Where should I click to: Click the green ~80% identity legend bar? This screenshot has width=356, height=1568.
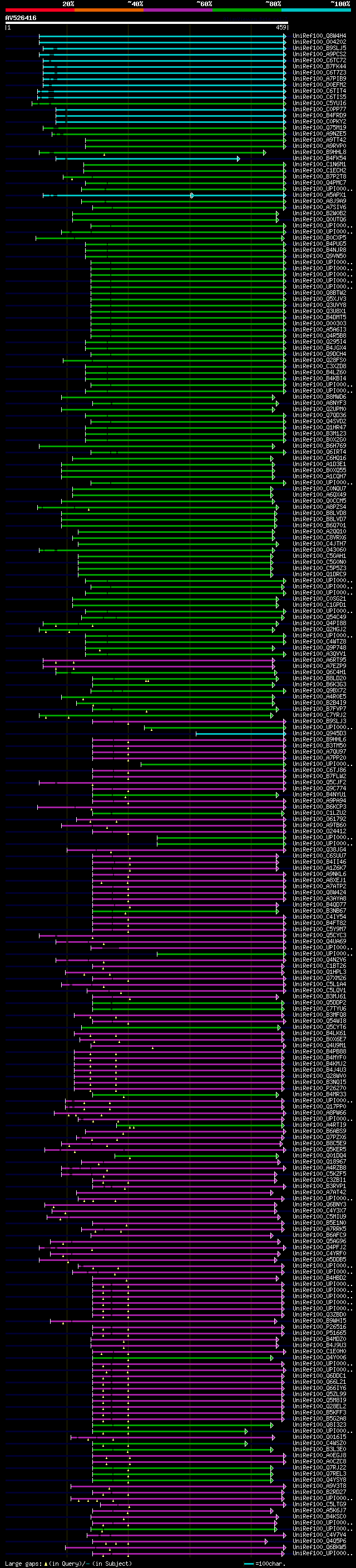246,10
